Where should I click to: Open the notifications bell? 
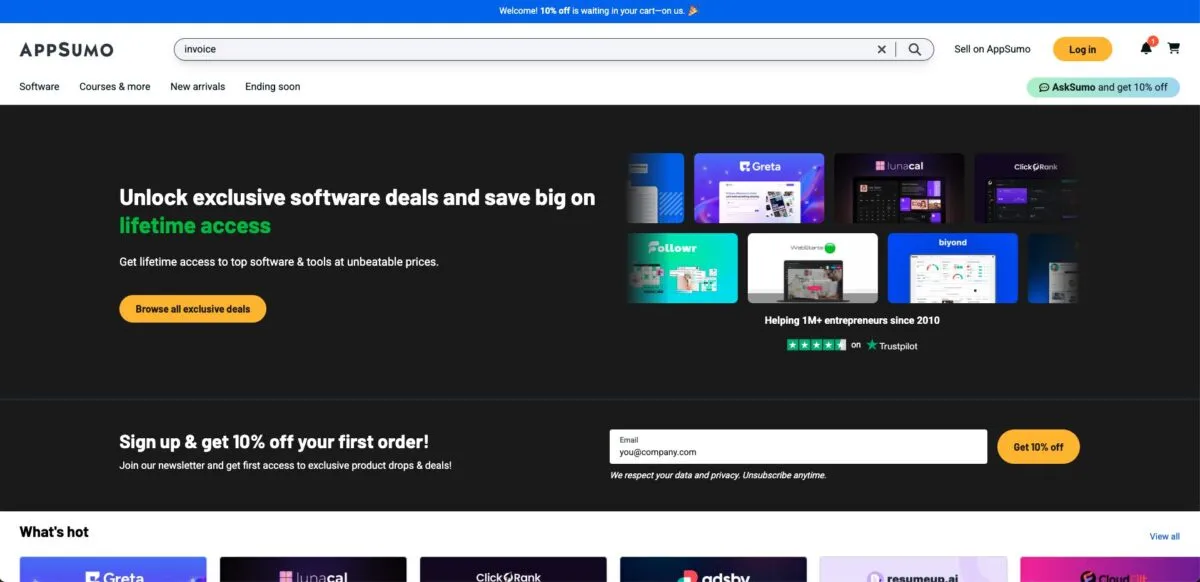click(1146, 49)
